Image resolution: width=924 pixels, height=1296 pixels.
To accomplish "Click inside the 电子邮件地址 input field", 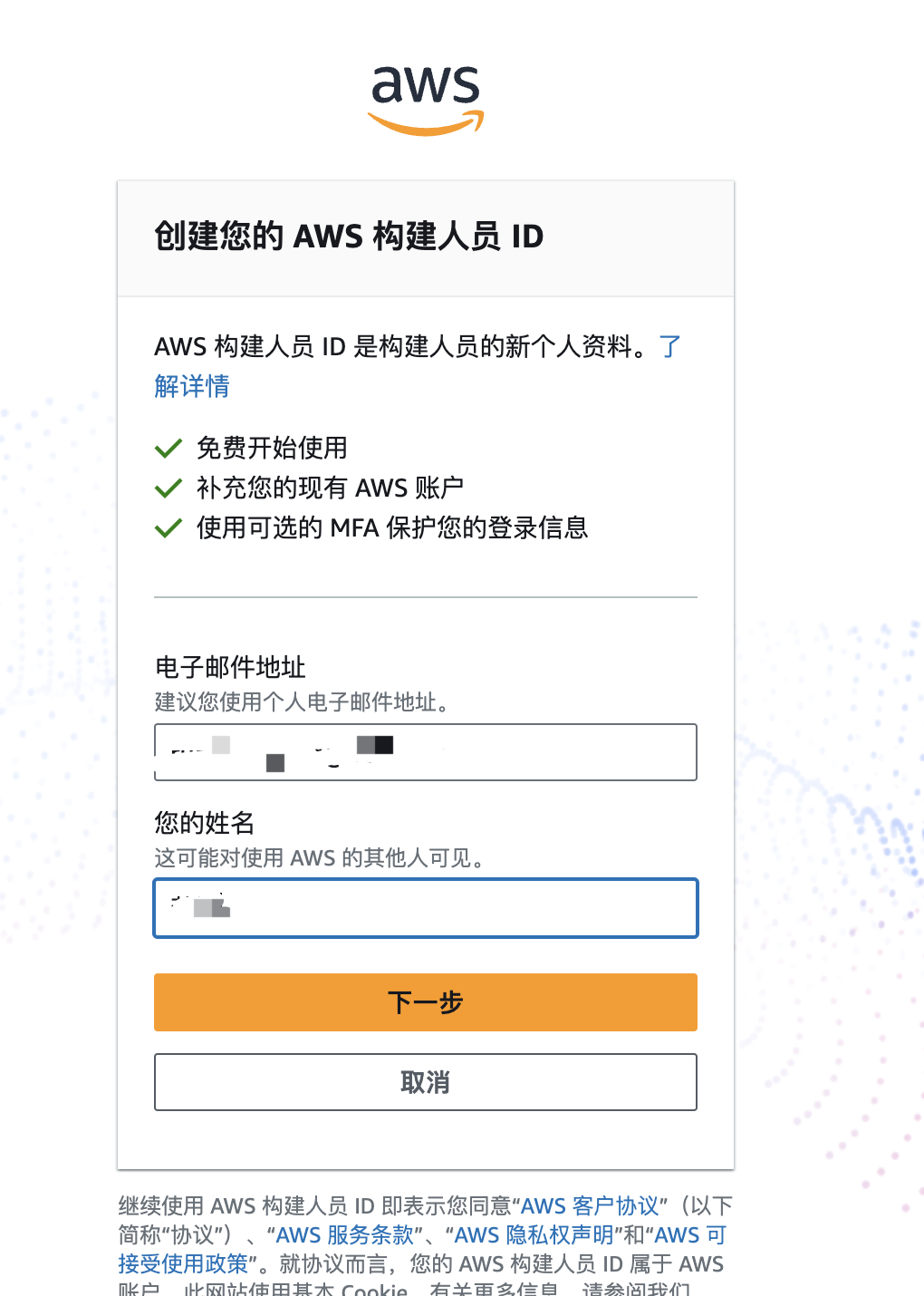I will click(426, 752).
